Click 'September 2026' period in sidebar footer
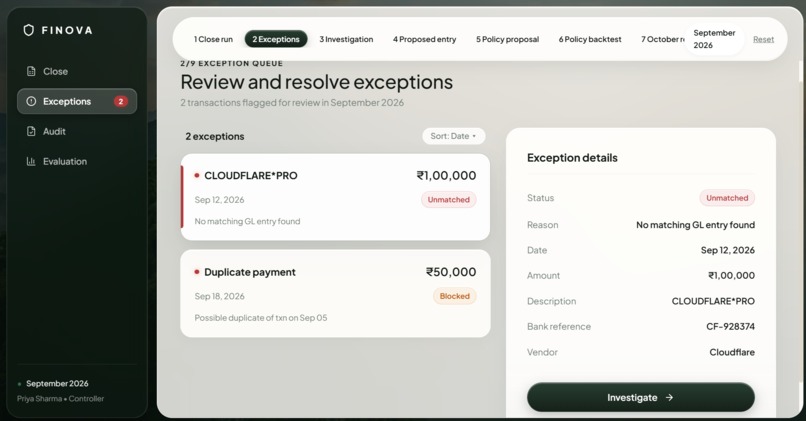The image size is (806, 421). point(57,383)
